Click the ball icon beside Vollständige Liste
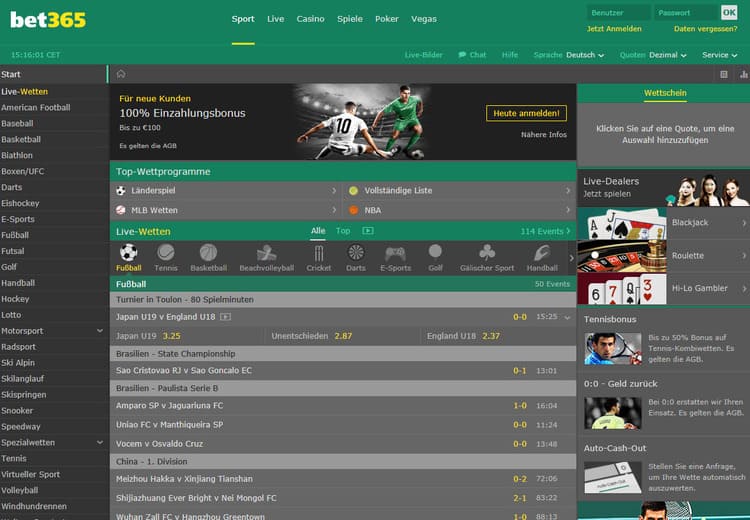 [x=353, y=190]
